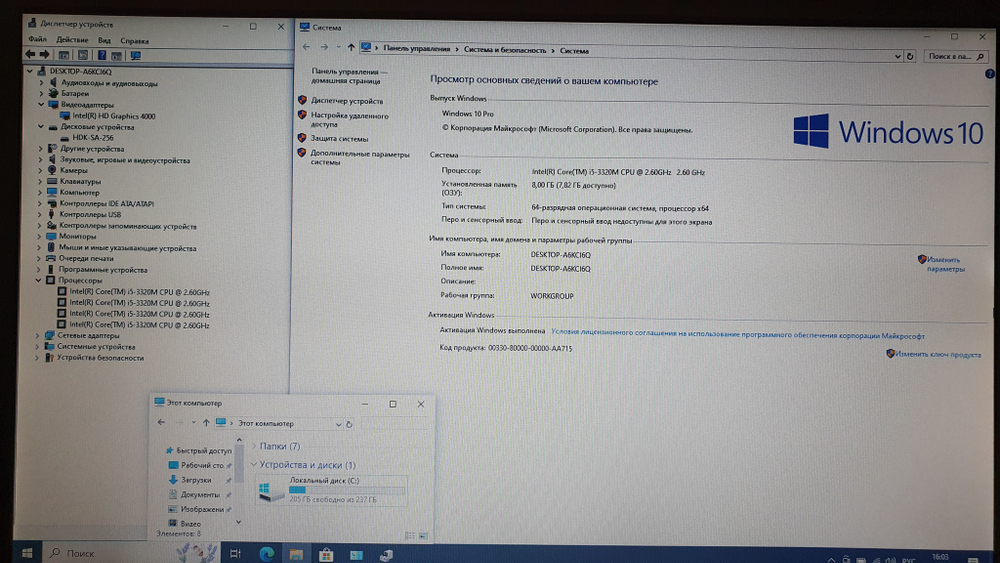Select Intel(R) HD Graphics 4000 device

(114, 116)
